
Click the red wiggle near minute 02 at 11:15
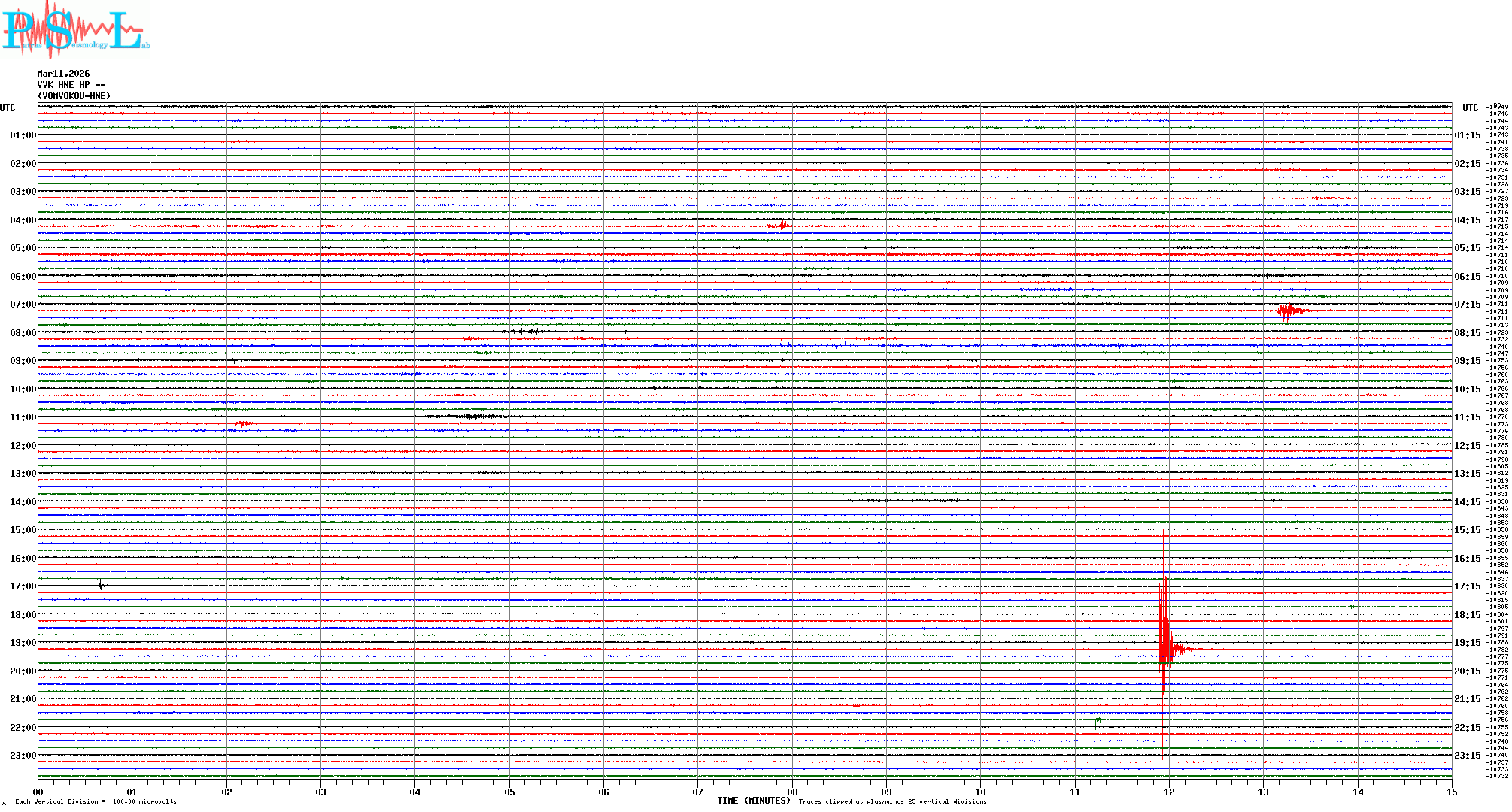[x=242, y=423]
